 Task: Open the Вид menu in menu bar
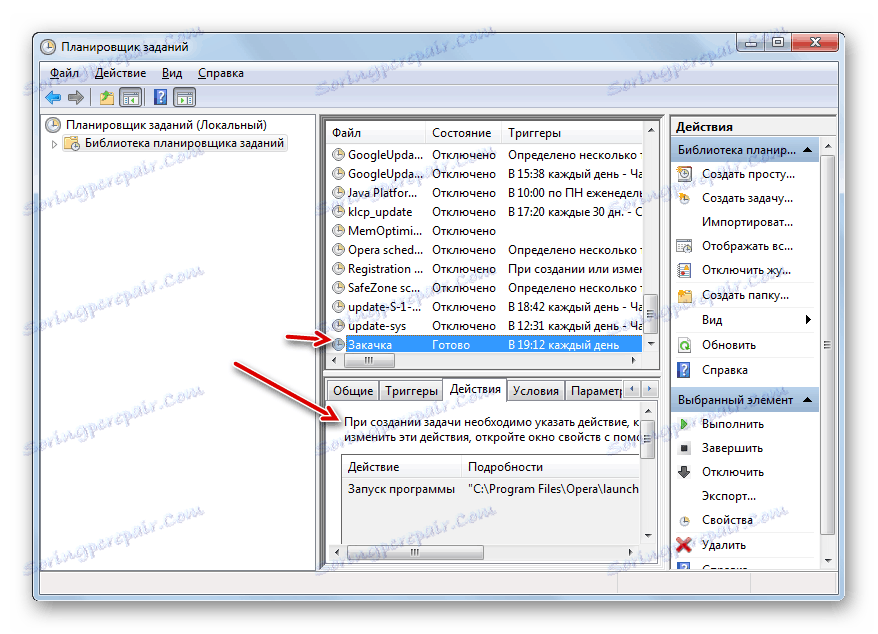172,73
